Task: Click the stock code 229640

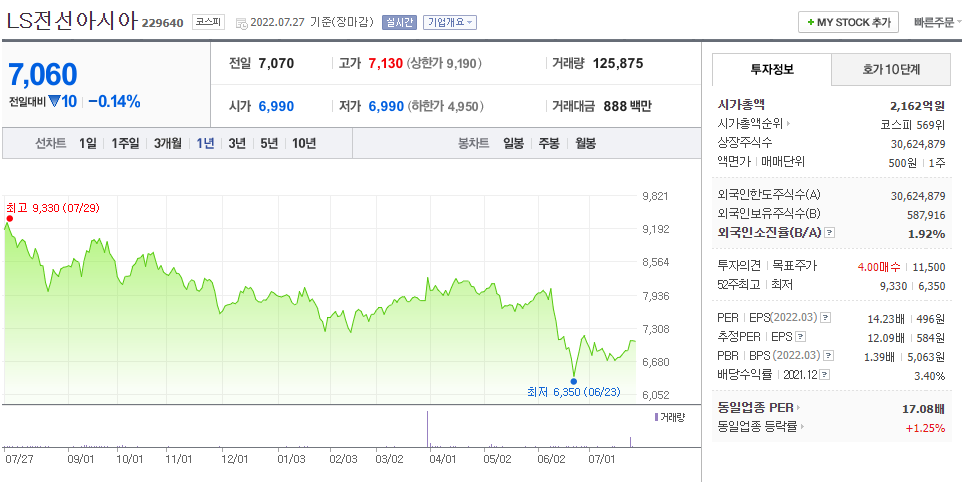Action: pos(163,23)
